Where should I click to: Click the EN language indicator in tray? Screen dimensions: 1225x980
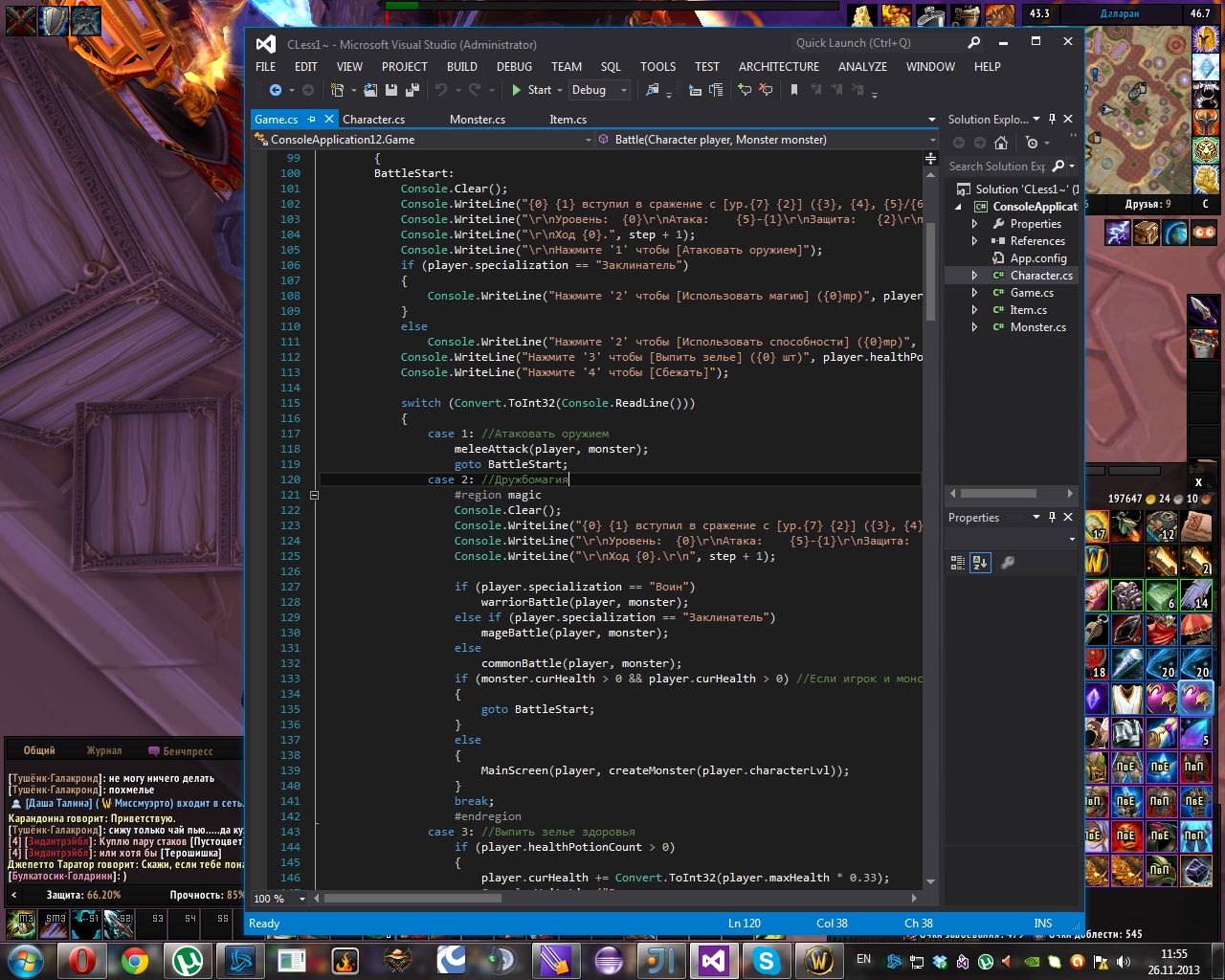(x=864, y=960)
